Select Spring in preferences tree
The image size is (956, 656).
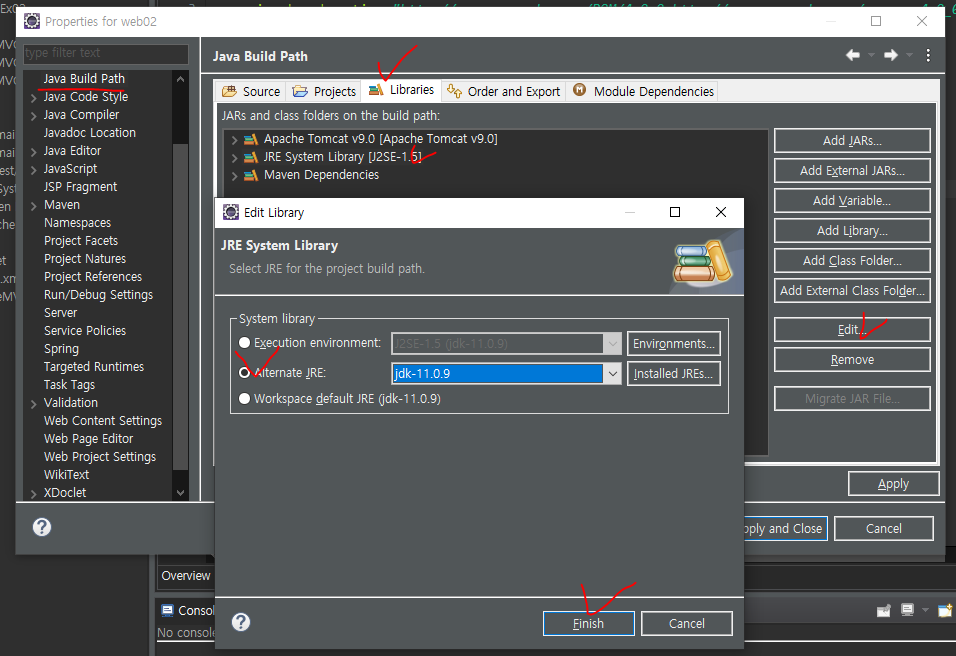point(61,349)
